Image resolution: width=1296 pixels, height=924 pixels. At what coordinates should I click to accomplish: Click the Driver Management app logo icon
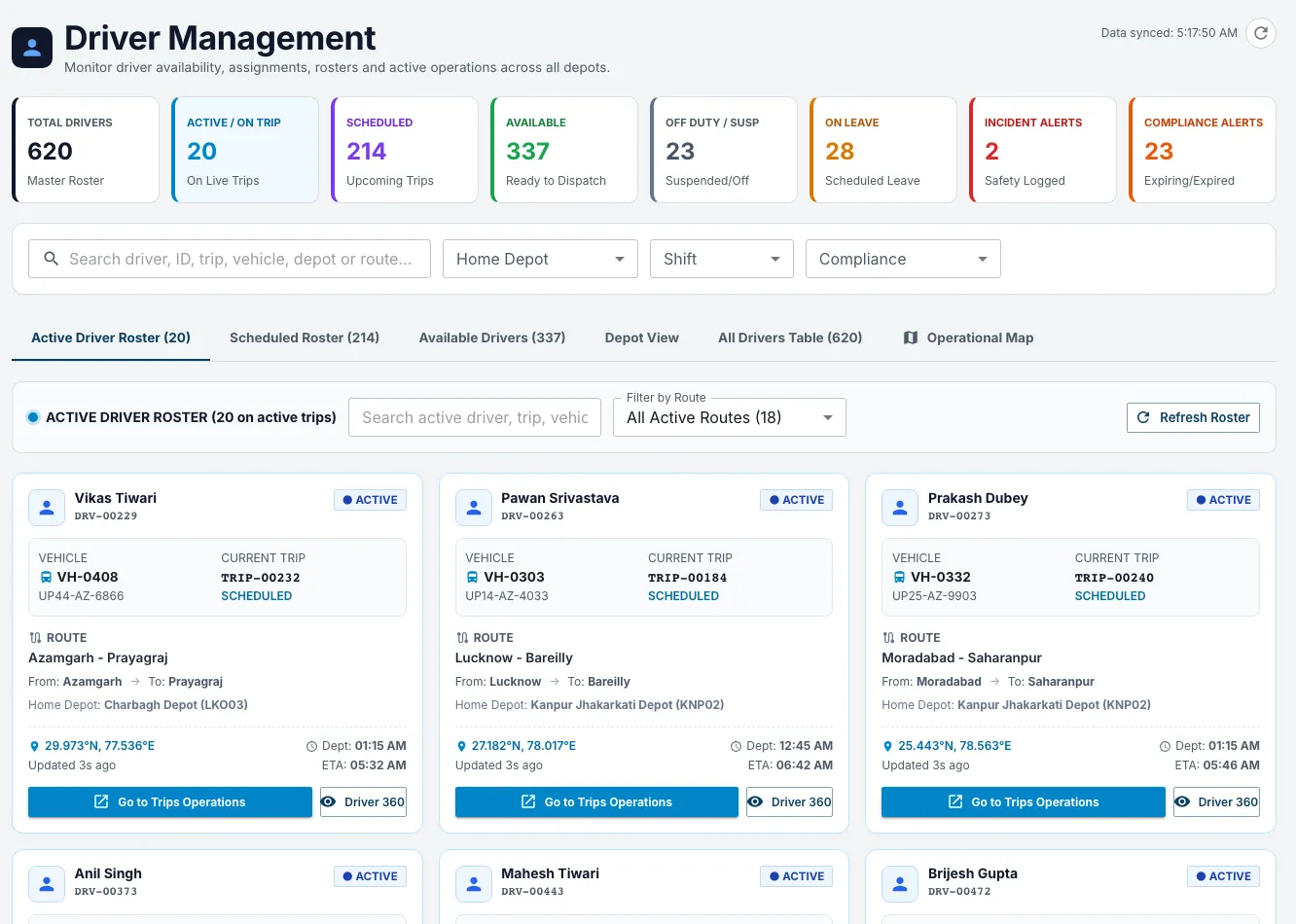coord(32,48)
